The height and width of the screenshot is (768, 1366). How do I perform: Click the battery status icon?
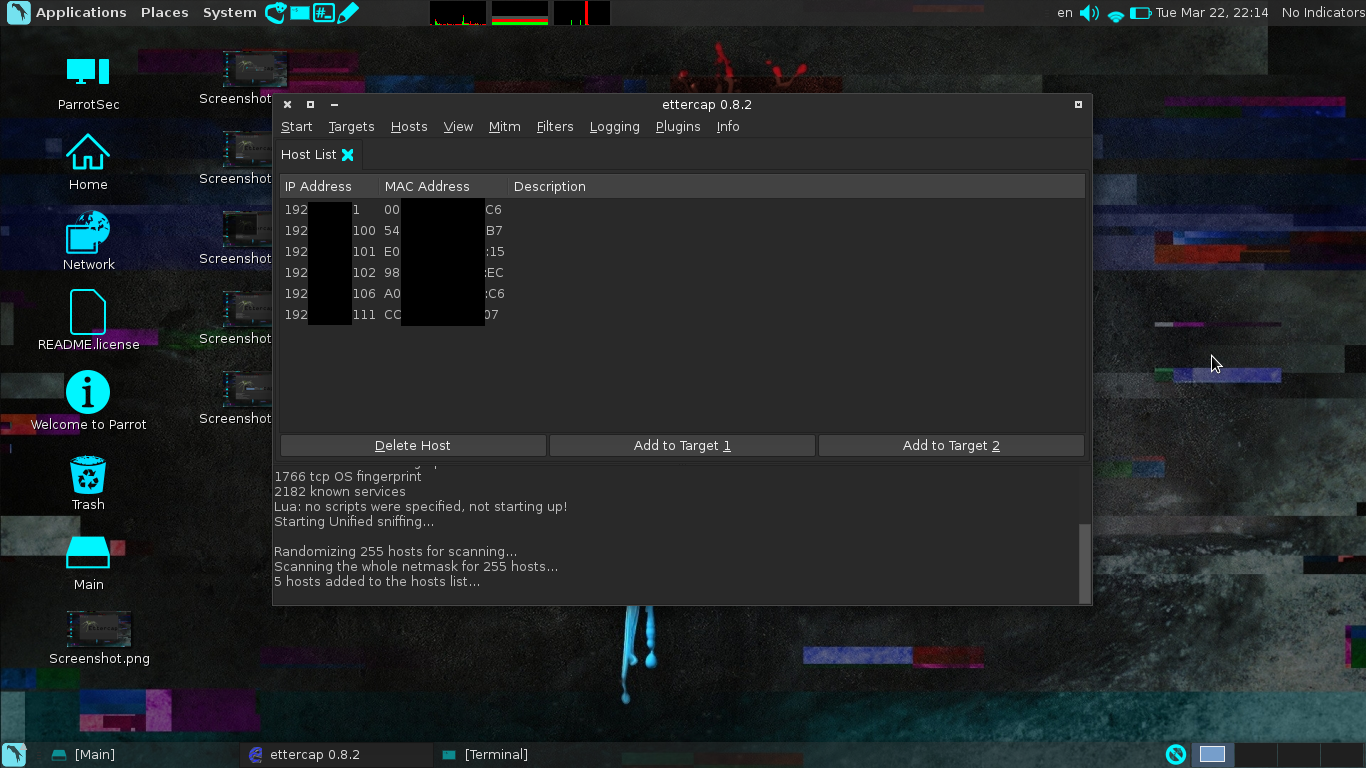[x=1141, y=13]
